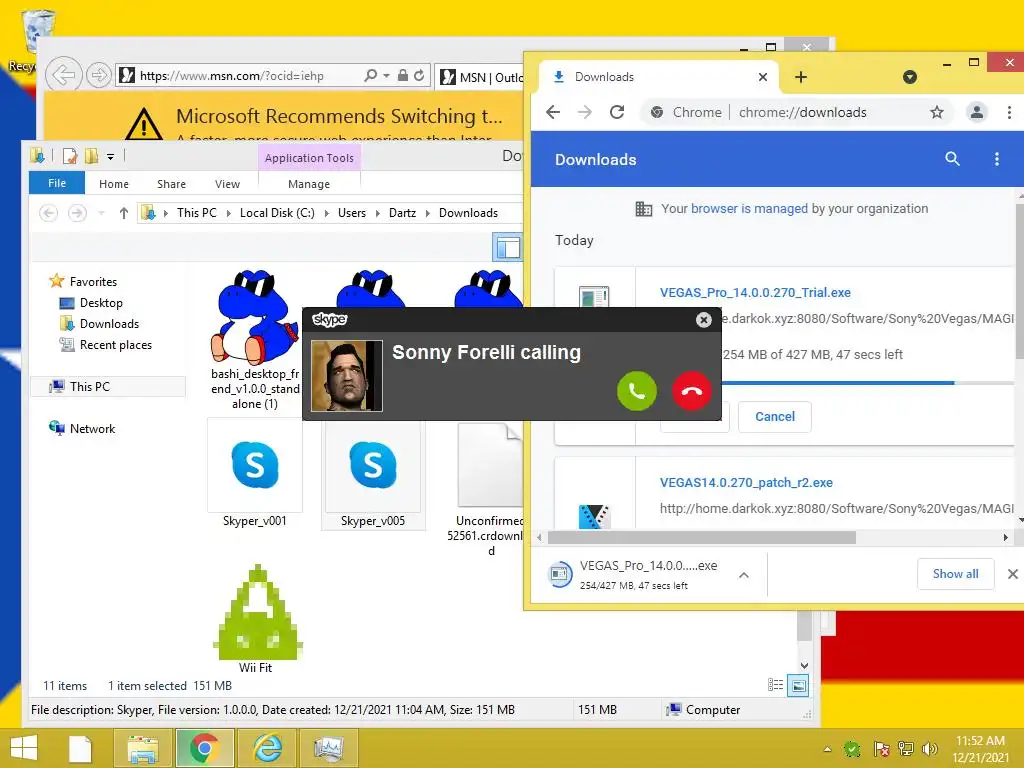Select the bashi_desktop_friend file
This screenshot has height=768, width=1024.
255,340
